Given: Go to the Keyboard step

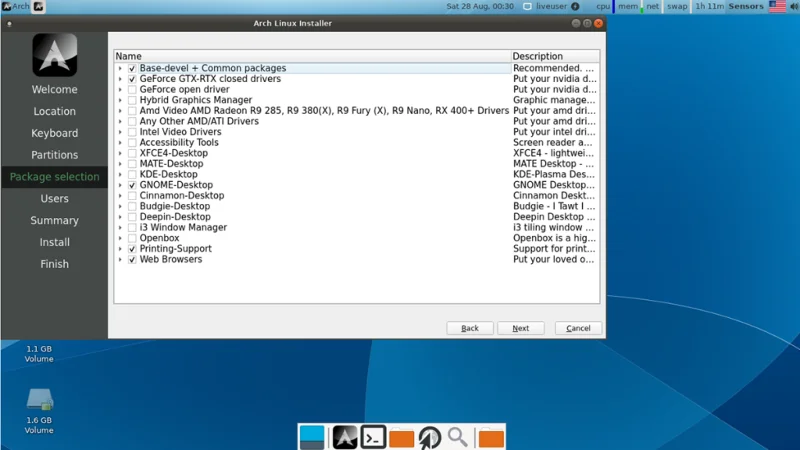Looking at the screenshot, I should coord(55,133).
